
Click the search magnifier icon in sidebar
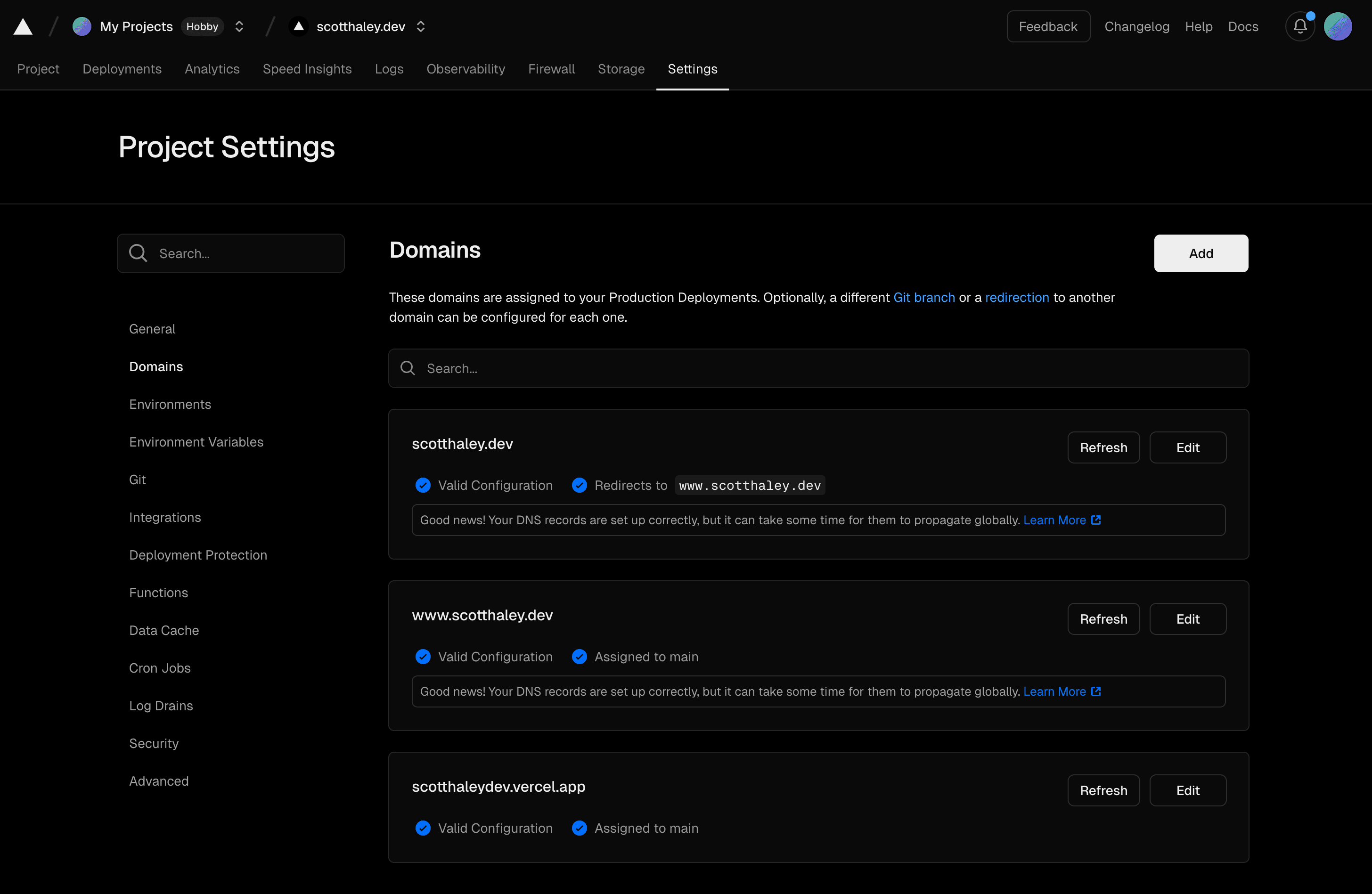[x=139, y=253]
